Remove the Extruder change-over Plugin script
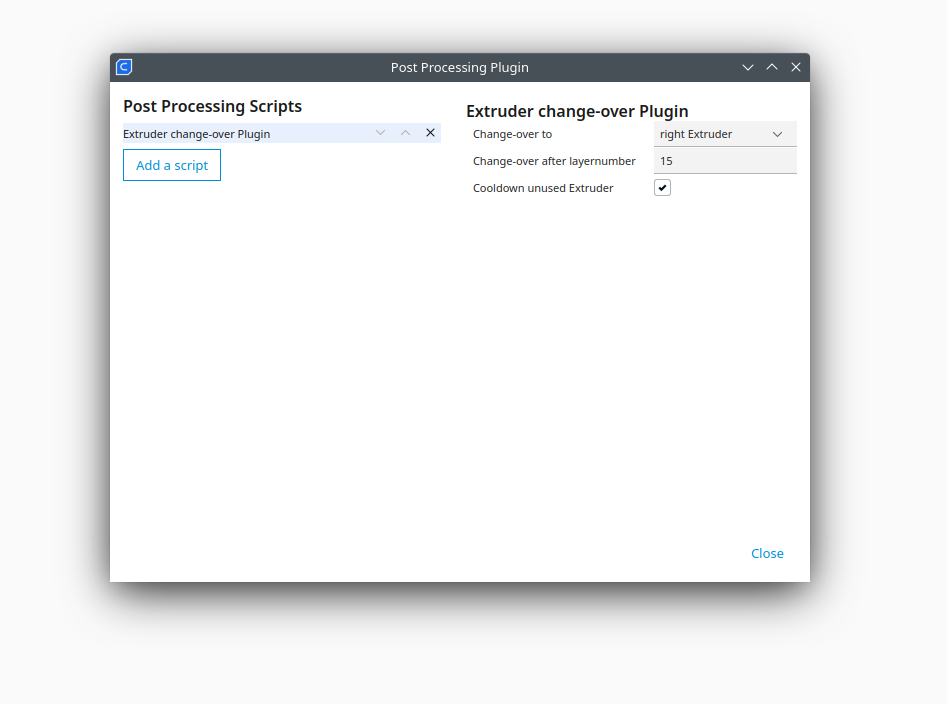947x704 pixels. [x=430, y=132]
